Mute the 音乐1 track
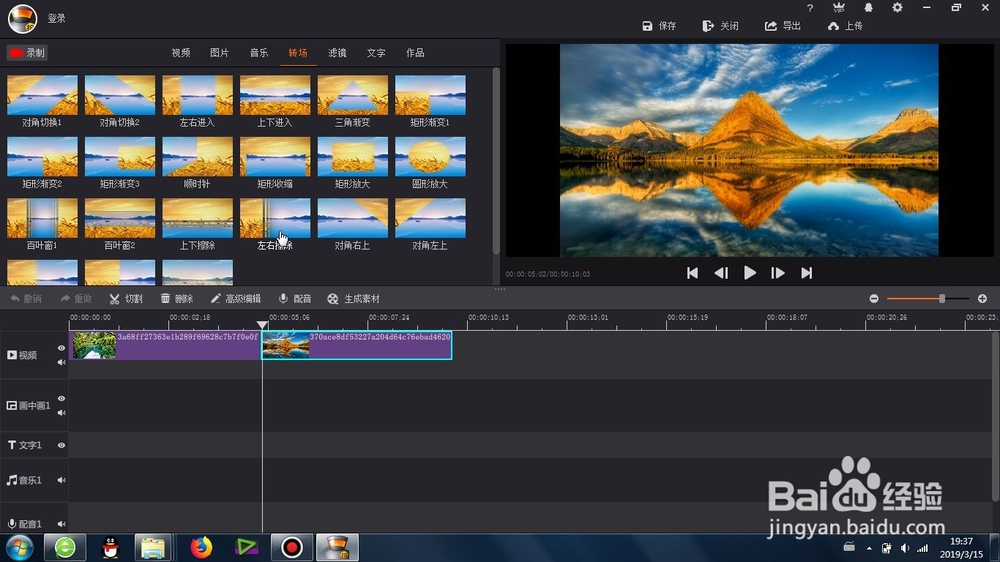 click(61, 480)
